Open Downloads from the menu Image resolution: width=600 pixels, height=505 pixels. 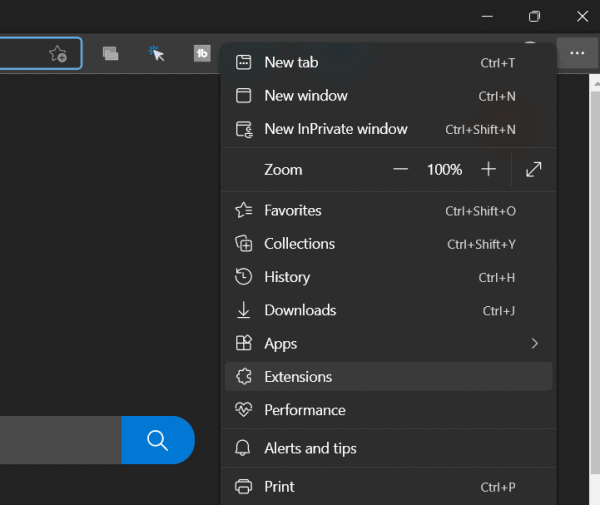tap(388, 310)
